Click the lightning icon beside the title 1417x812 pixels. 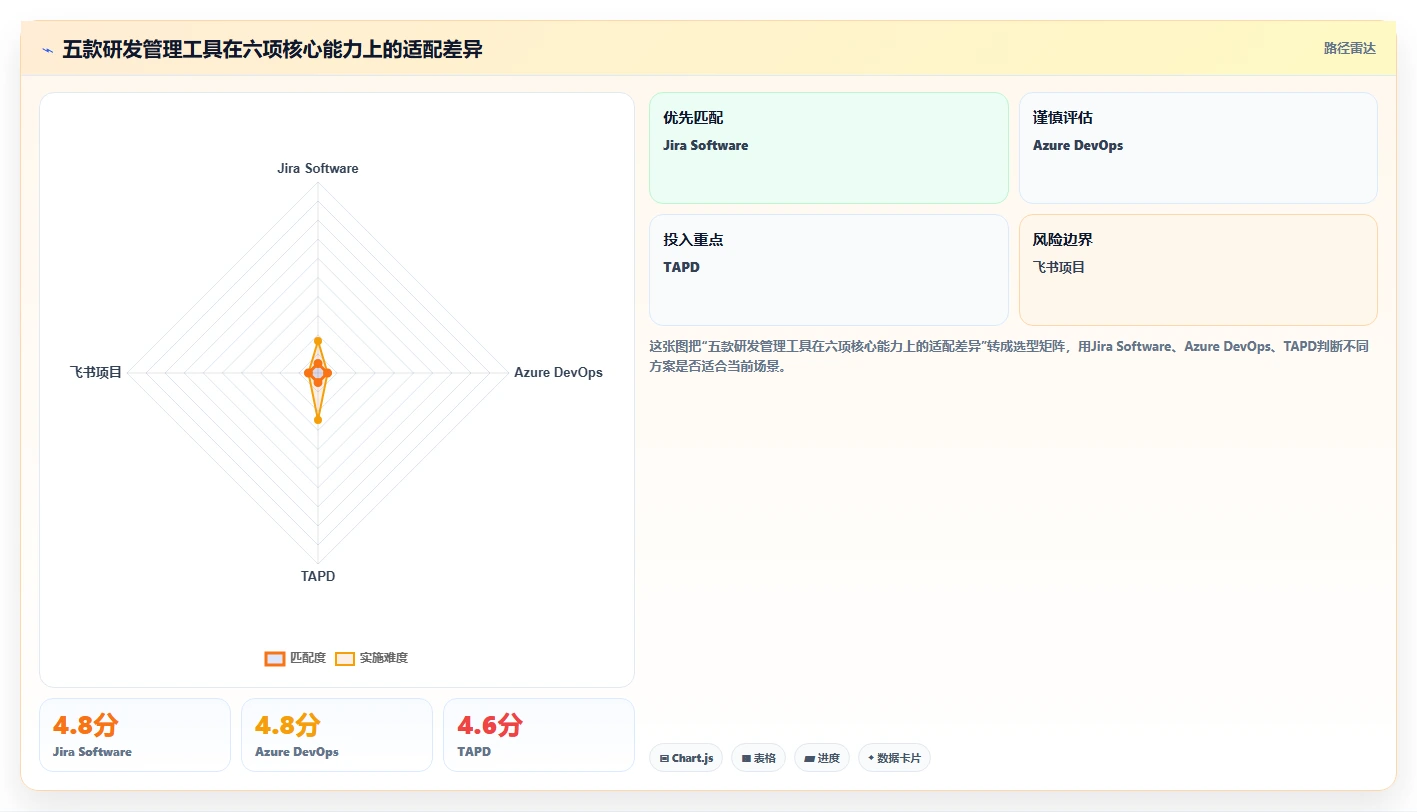[48, 50]
